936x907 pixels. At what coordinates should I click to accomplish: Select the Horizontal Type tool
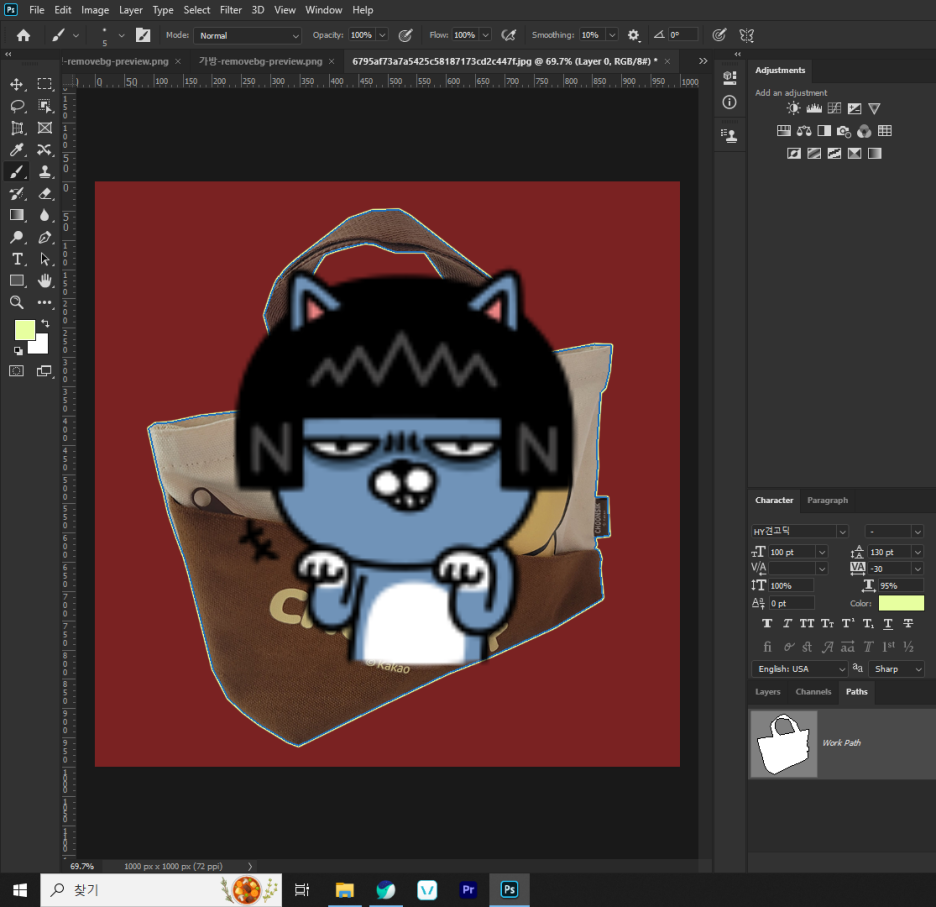click(17, 259)
